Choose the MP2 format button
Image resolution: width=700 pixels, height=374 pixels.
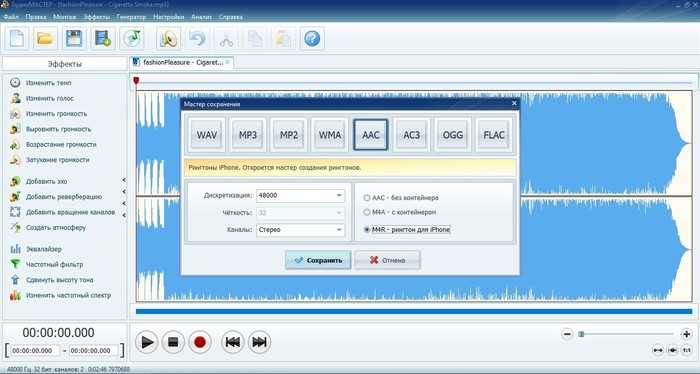coord(289,135)
